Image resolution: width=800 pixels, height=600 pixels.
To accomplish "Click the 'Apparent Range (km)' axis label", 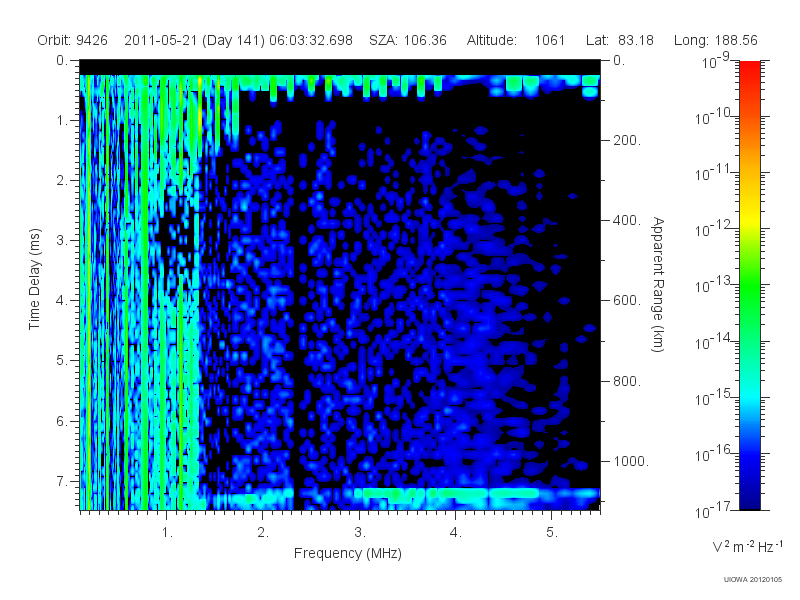I will [x=658, y=284].
